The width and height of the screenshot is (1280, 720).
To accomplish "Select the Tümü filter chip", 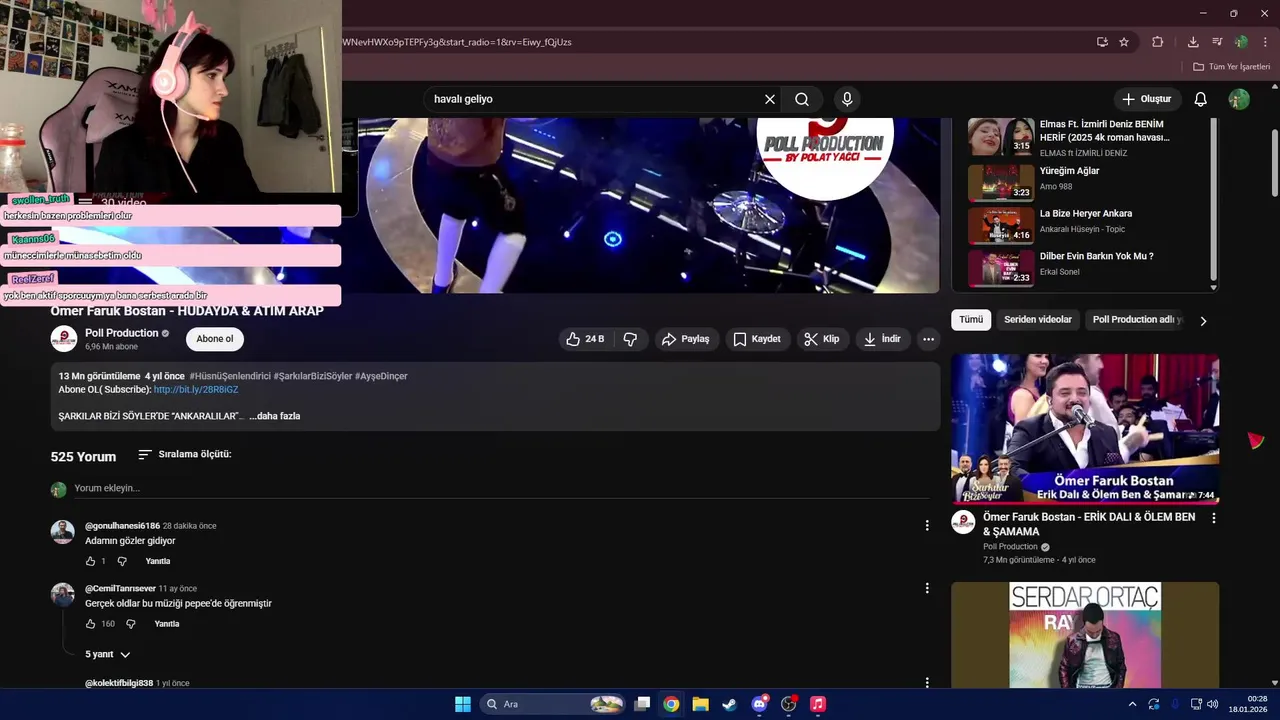I will (x=971, y=320).
